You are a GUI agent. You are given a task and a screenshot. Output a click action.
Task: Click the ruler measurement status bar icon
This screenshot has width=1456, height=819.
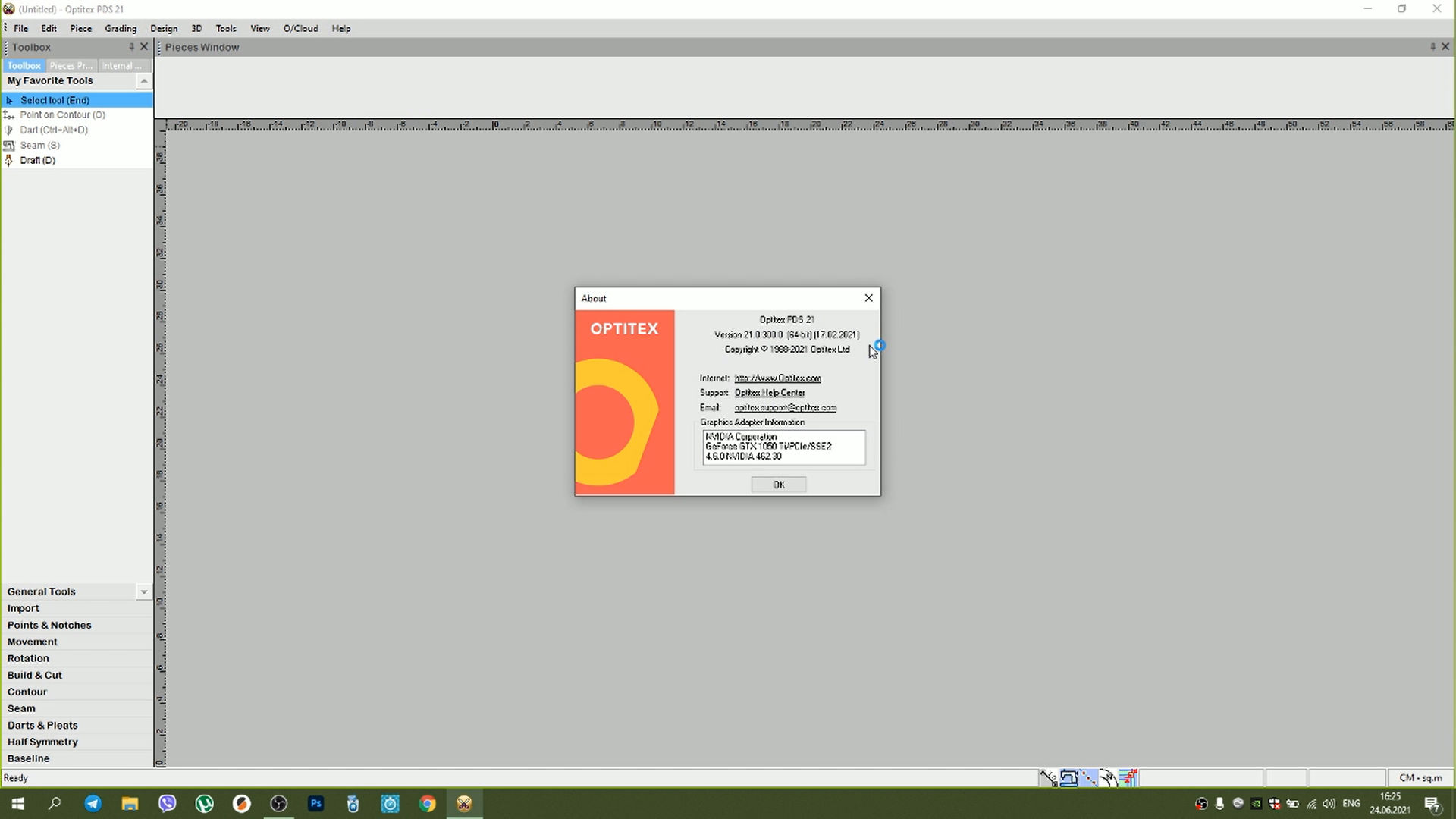coord(1049,778)
